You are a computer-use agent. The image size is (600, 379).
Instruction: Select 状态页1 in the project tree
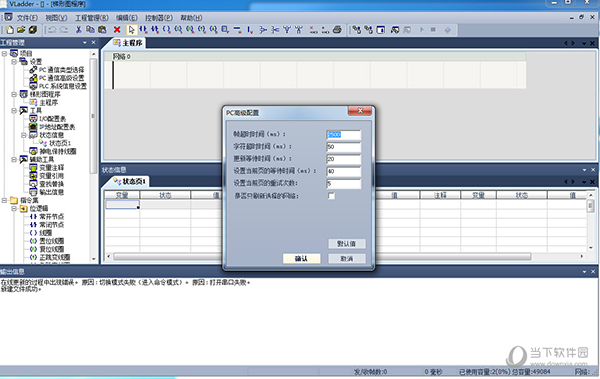pos(60,143)
